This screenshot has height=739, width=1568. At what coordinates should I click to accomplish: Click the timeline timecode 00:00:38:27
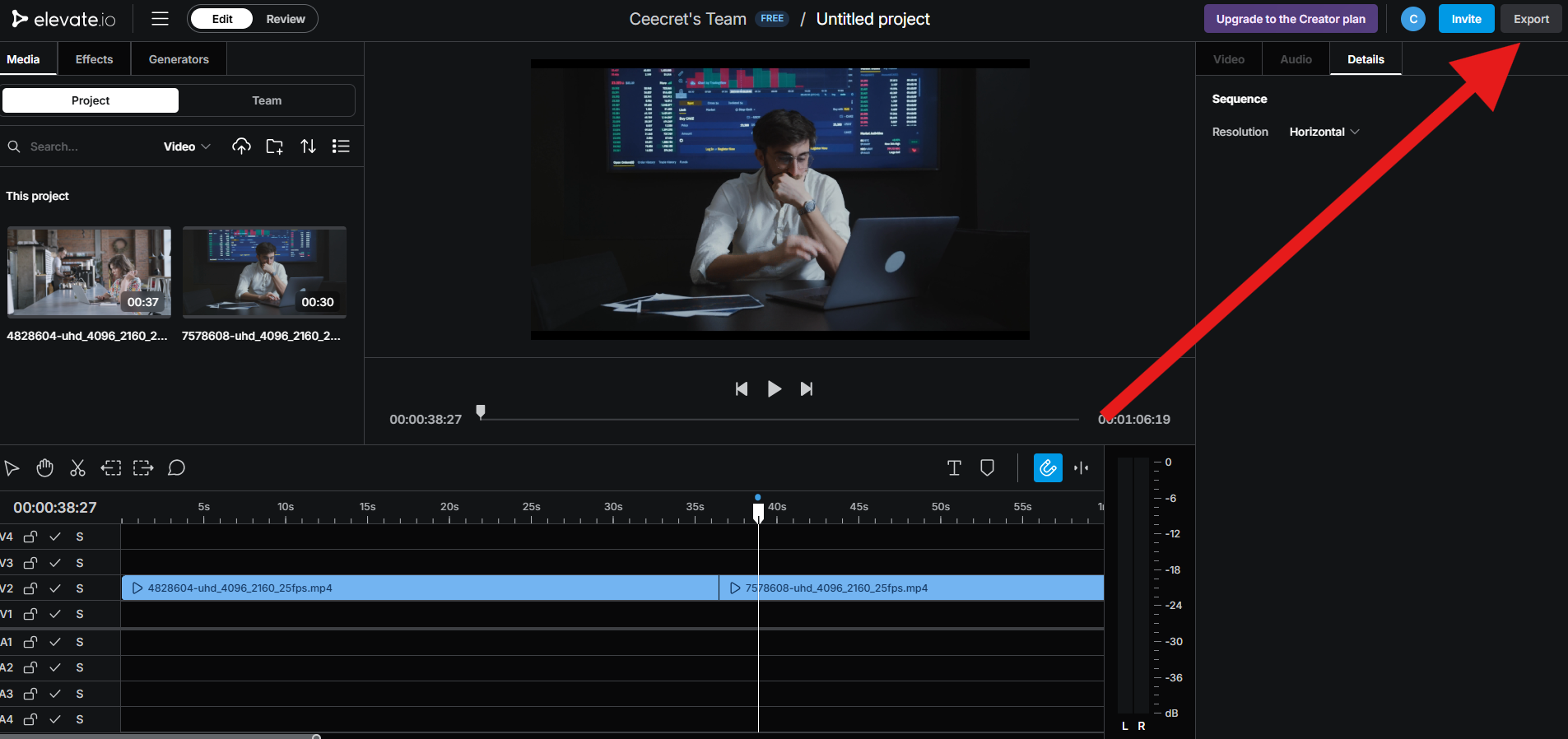(x=55, y=508)
